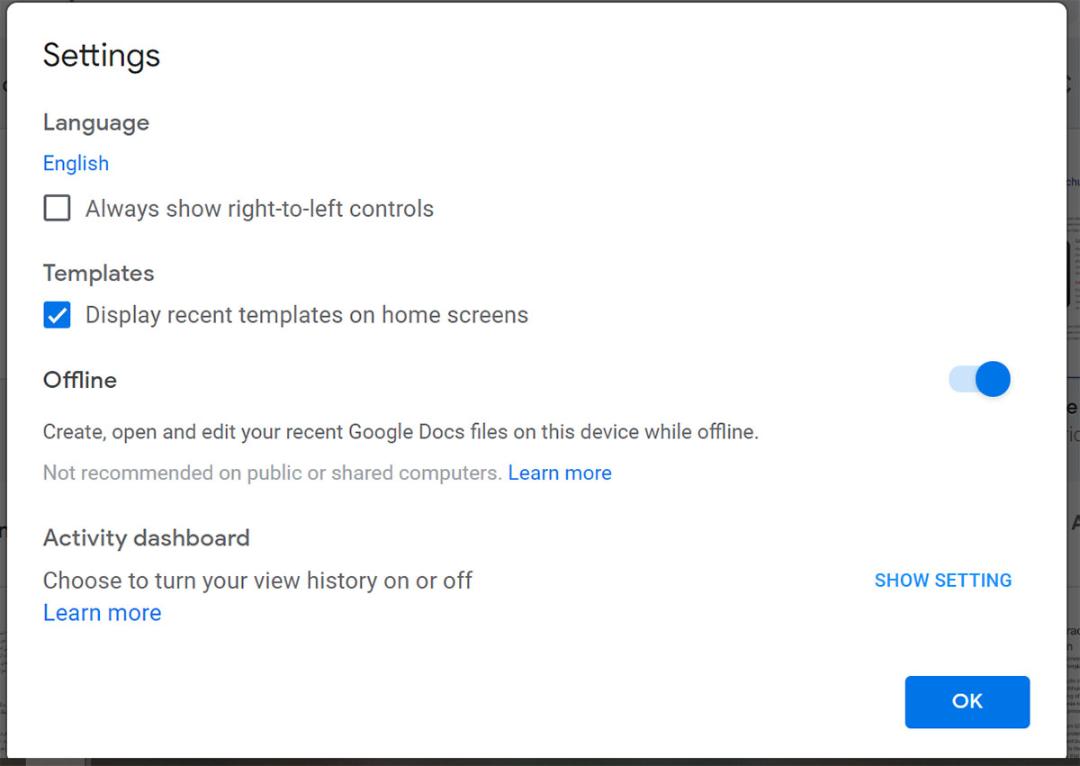The height and width of the screenshot is (766, 1080).
Task: Confirm settings with the OK button
Action: (x=967, y=701)
